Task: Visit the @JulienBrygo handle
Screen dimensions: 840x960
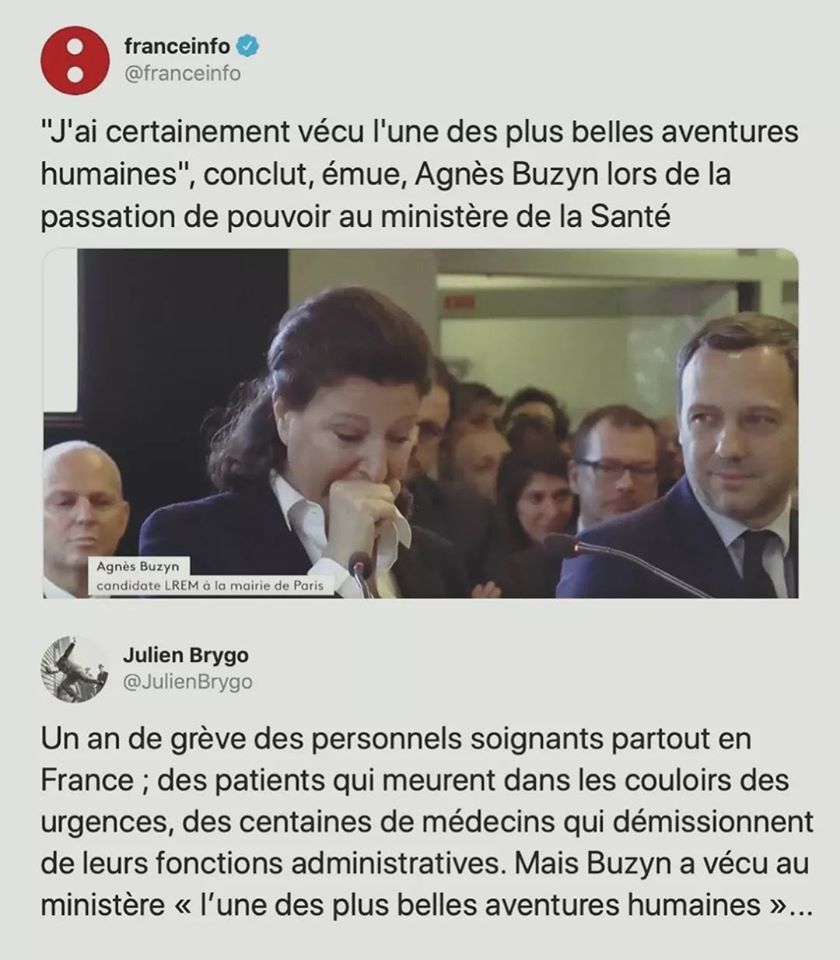Action: tap(188, 682)
